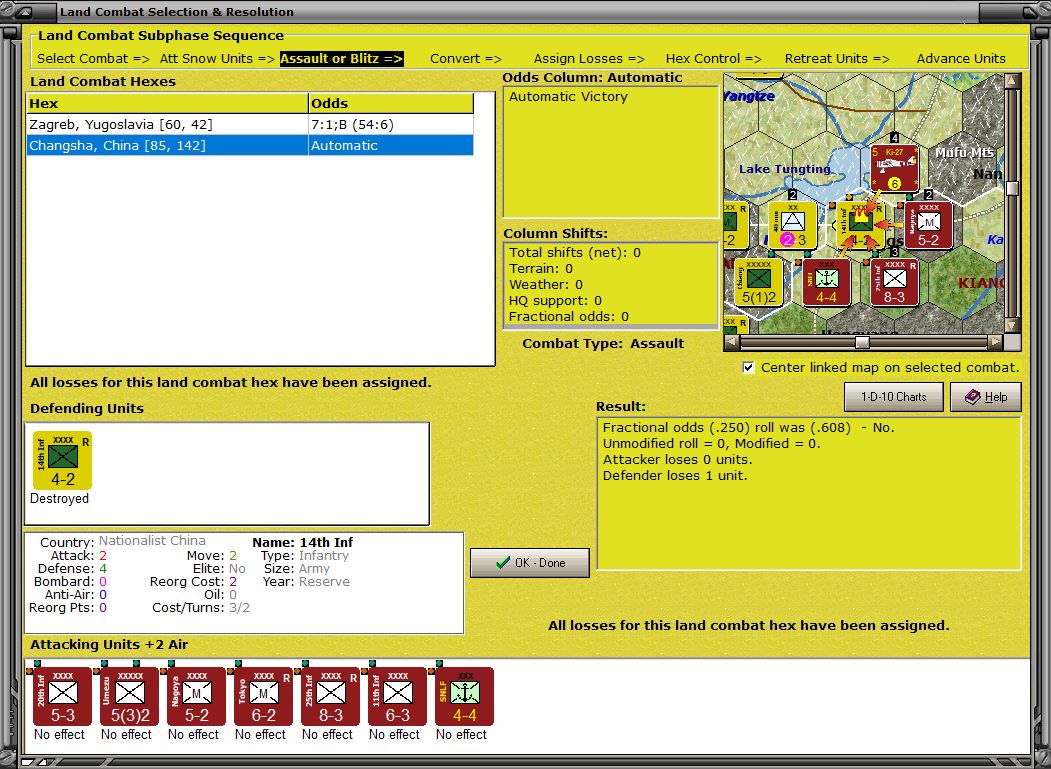Screen dimensions: 1051x769
Task: Click the map horizontal scrollbar thumb
Action: tap(862, 343)
